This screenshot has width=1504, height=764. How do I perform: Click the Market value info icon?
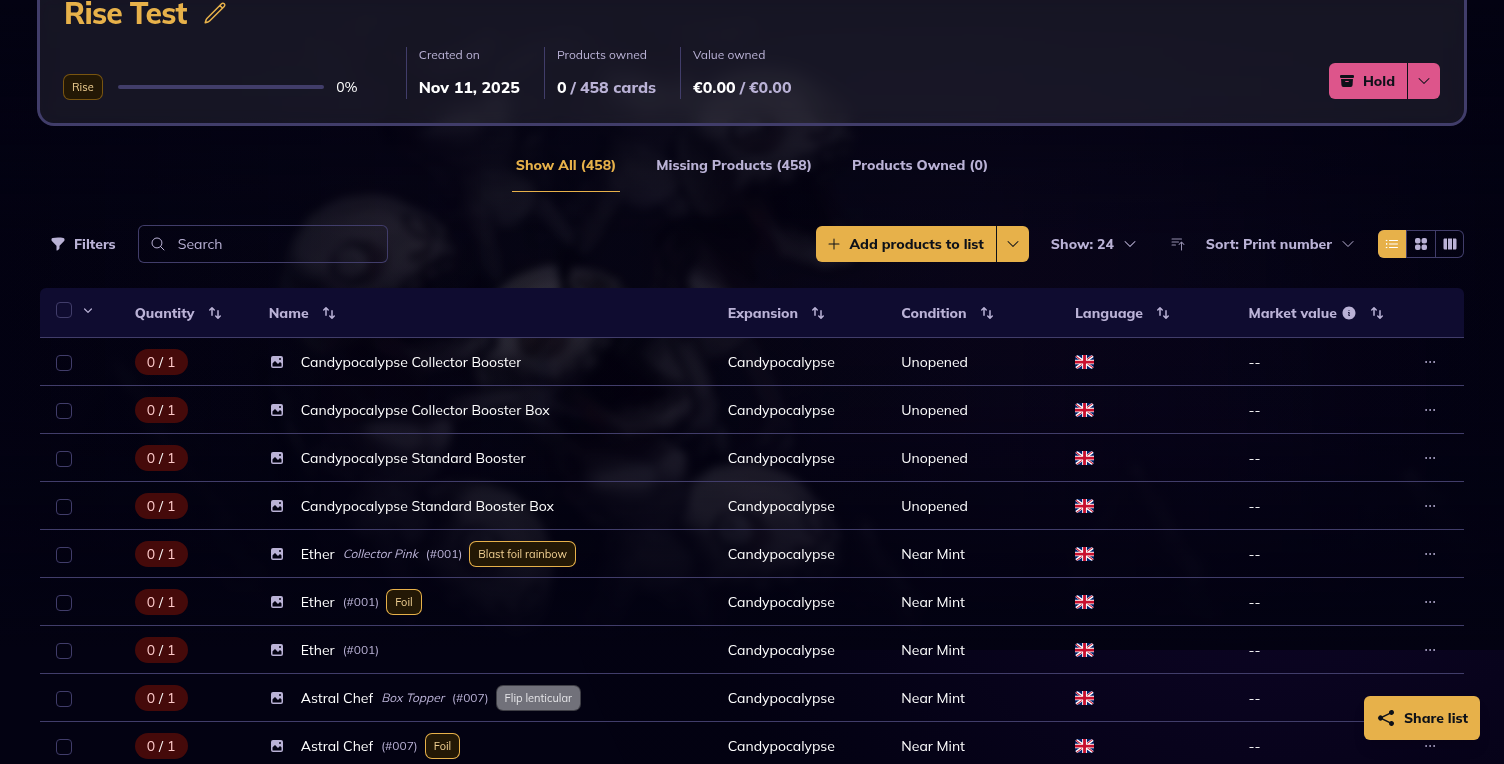point(1349,313)
